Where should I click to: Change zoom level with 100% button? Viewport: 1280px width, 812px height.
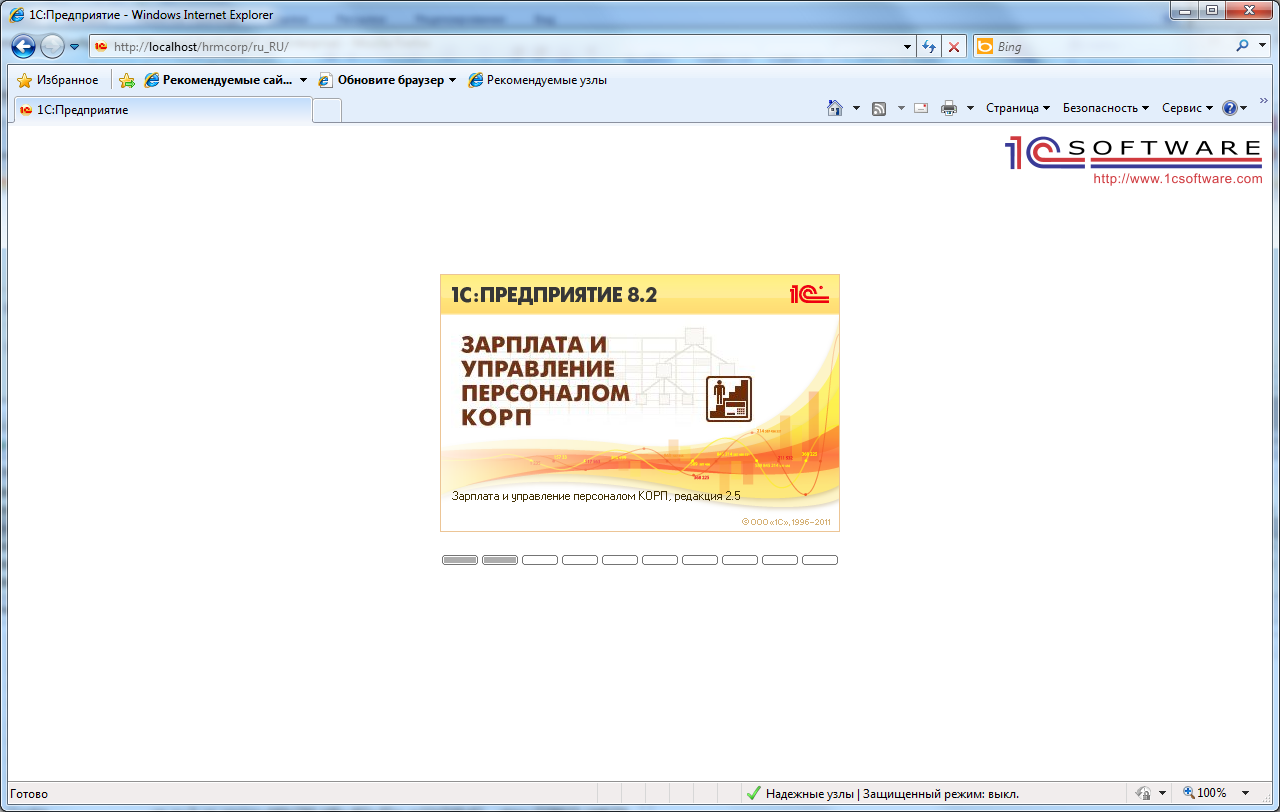[x=1205, y=793]
